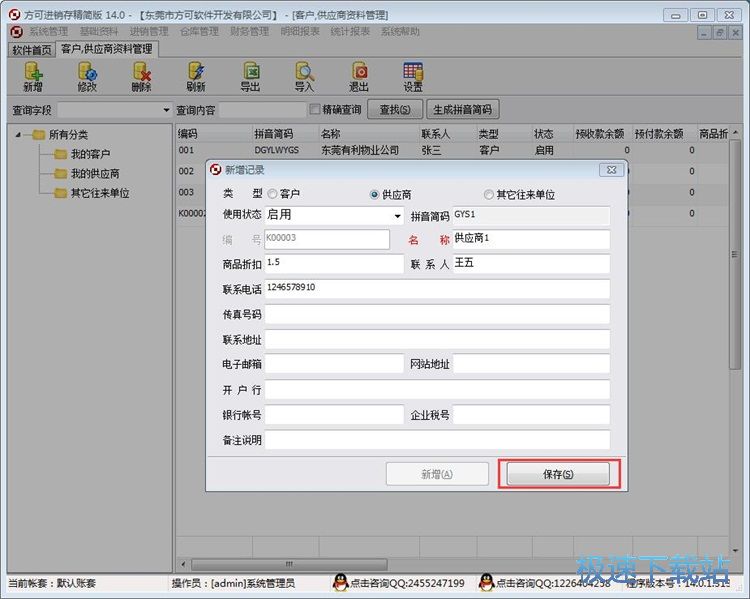Close the 新增记录 dialog

[611, 170]
